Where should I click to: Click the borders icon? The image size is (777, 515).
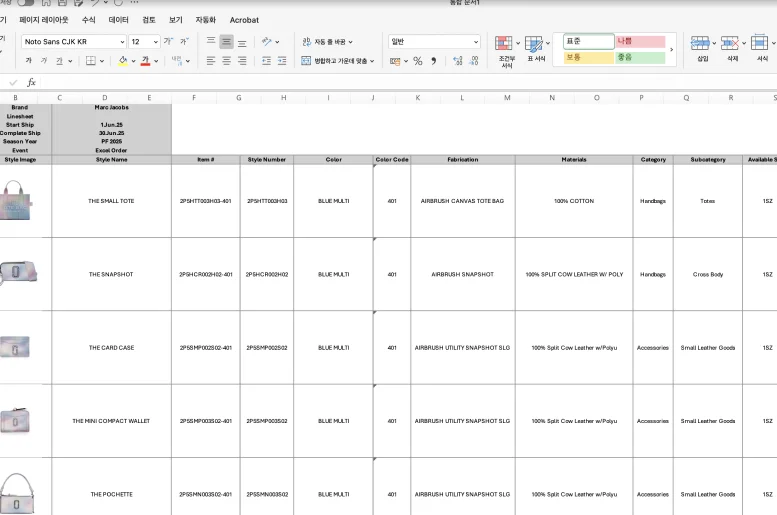pos(90,61)
